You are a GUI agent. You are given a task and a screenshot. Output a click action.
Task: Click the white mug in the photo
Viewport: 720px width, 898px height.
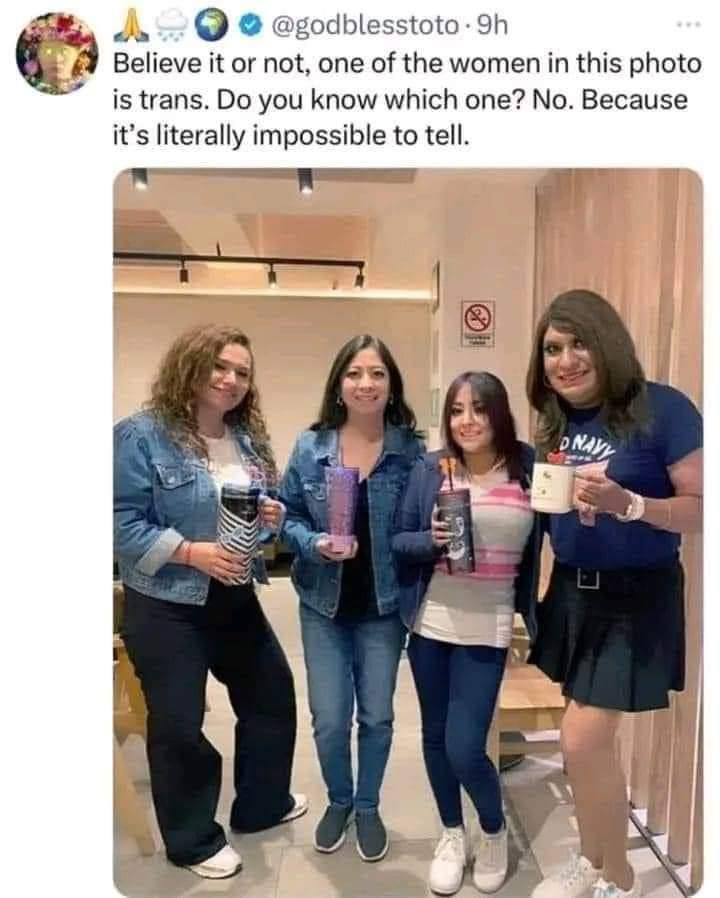(x=552, y=487)
